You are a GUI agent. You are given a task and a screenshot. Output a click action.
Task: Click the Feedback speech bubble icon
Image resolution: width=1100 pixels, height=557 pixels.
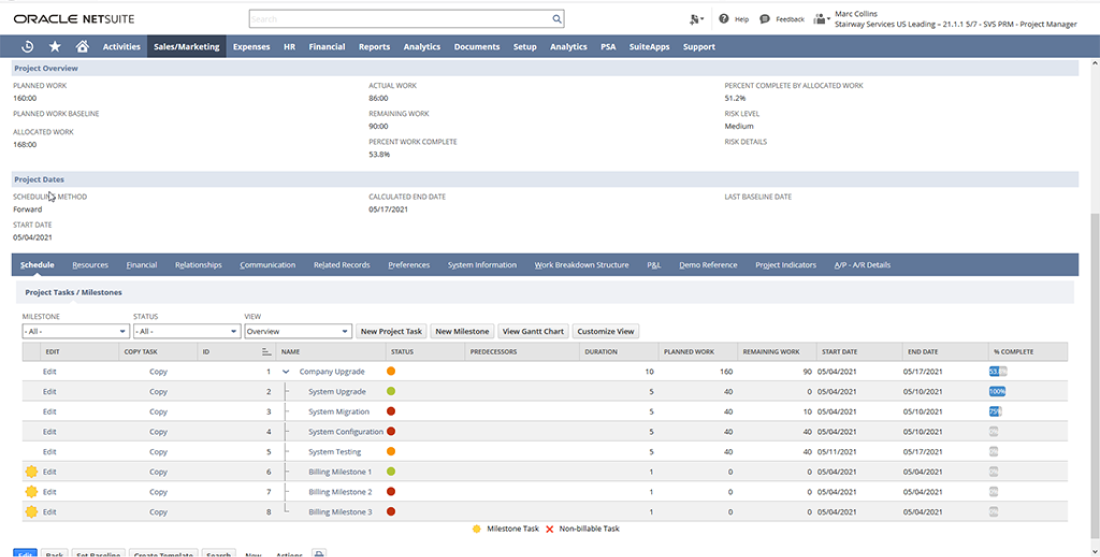click(765, 19)
